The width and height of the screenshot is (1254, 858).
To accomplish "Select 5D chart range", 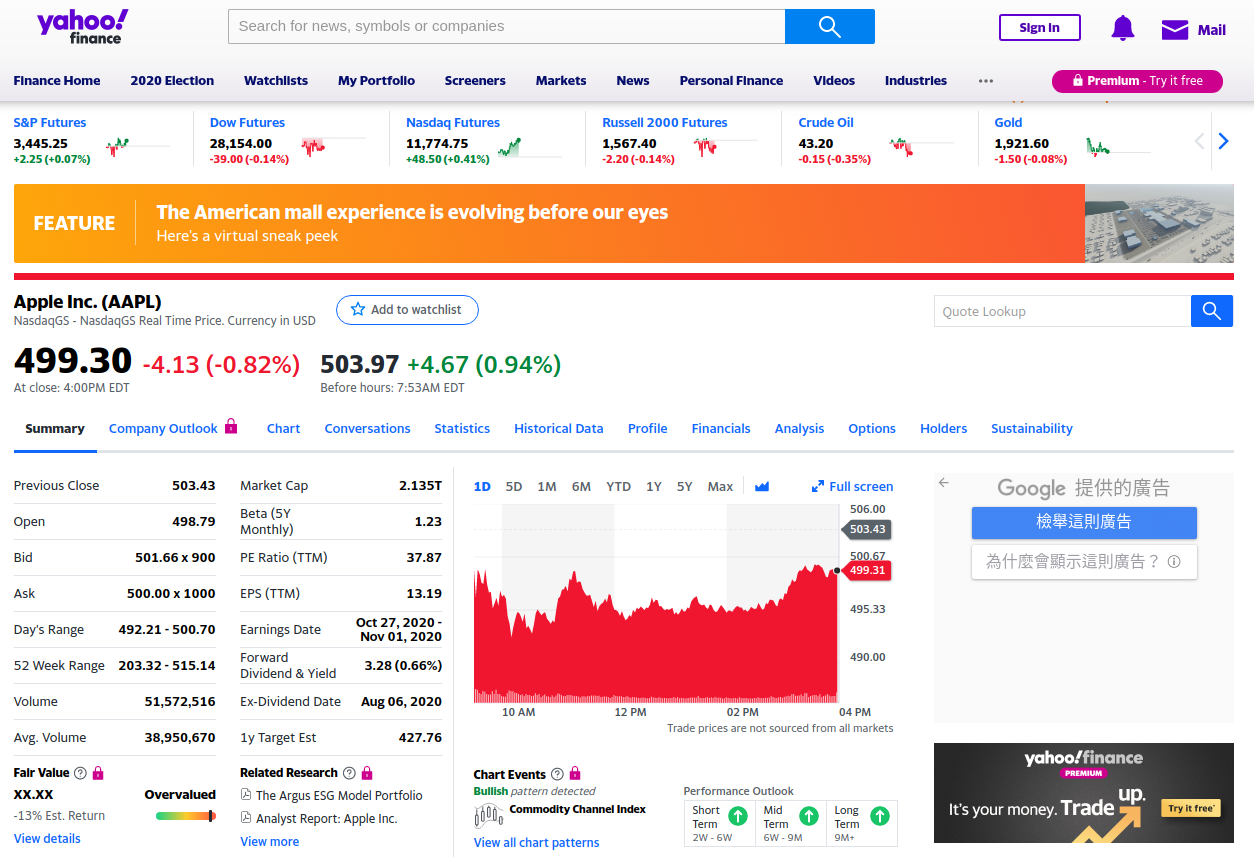I will coord(514,486).
